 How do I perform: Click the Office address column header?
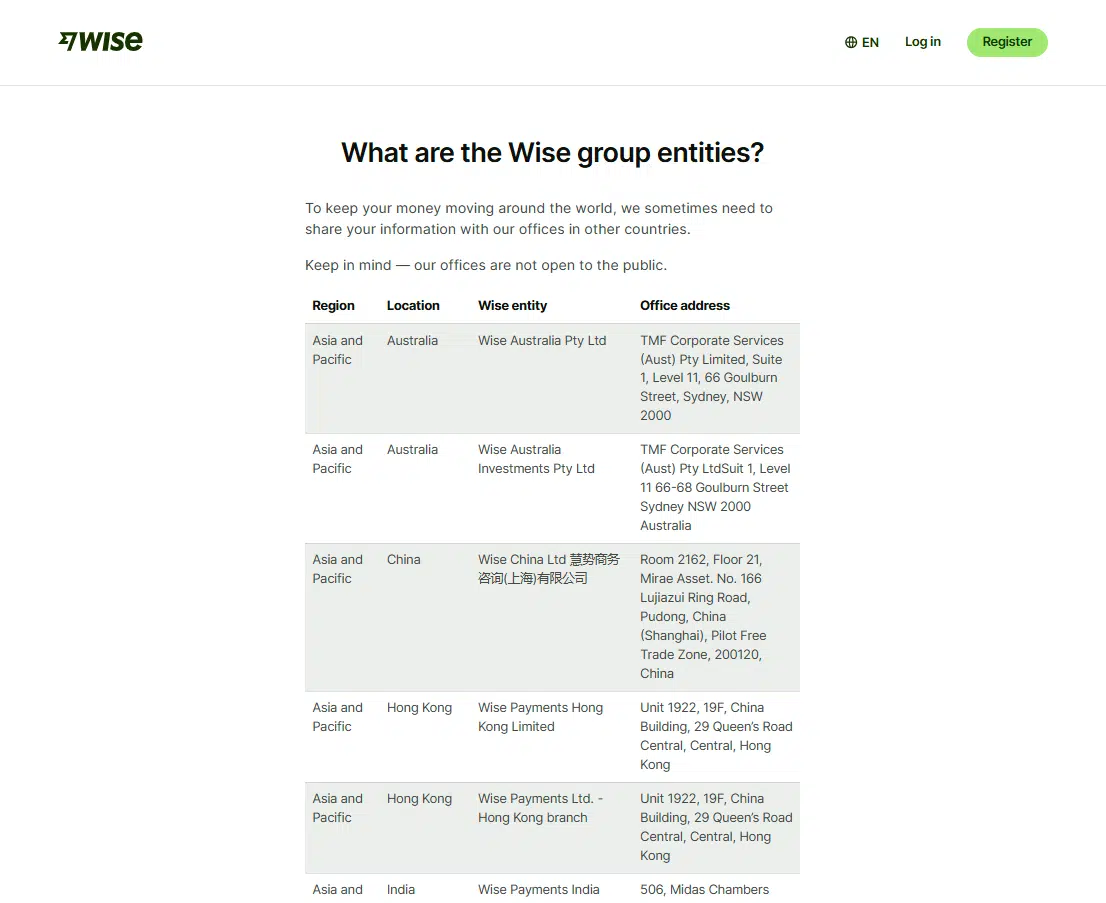point(685,306)
